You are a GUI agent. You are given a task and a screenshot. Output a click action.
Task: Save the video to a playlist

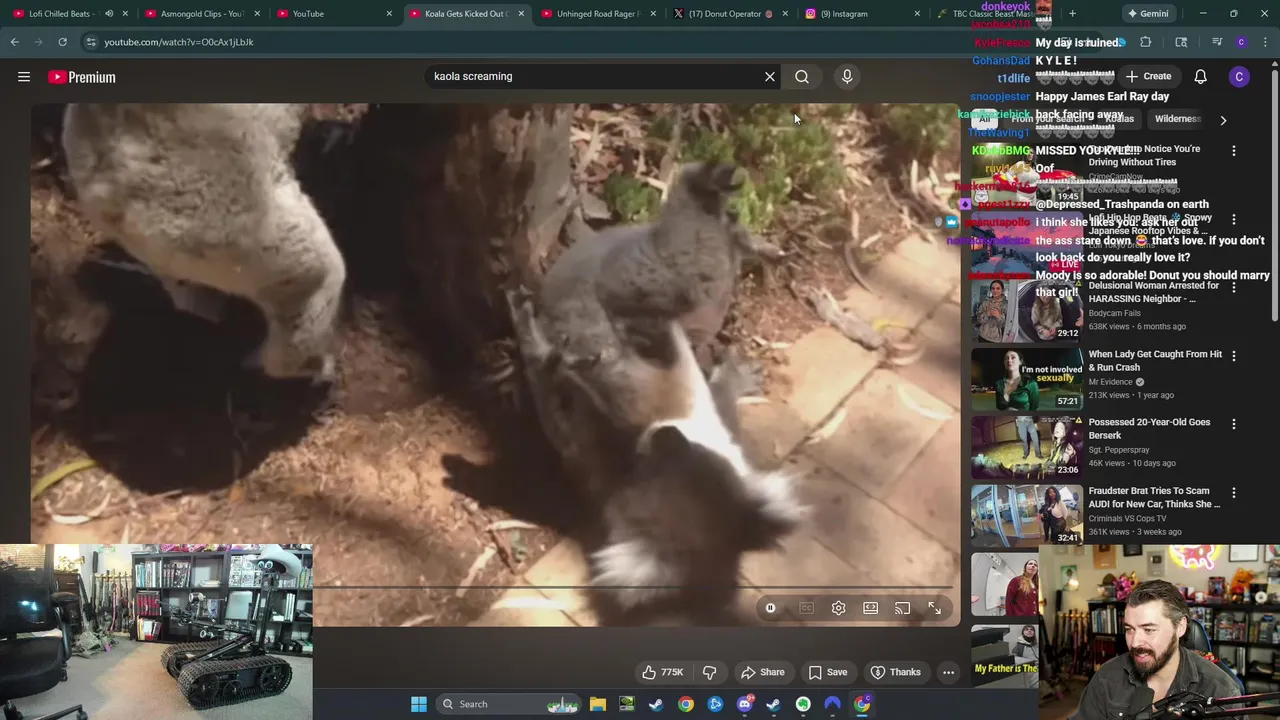click(827, 672)
